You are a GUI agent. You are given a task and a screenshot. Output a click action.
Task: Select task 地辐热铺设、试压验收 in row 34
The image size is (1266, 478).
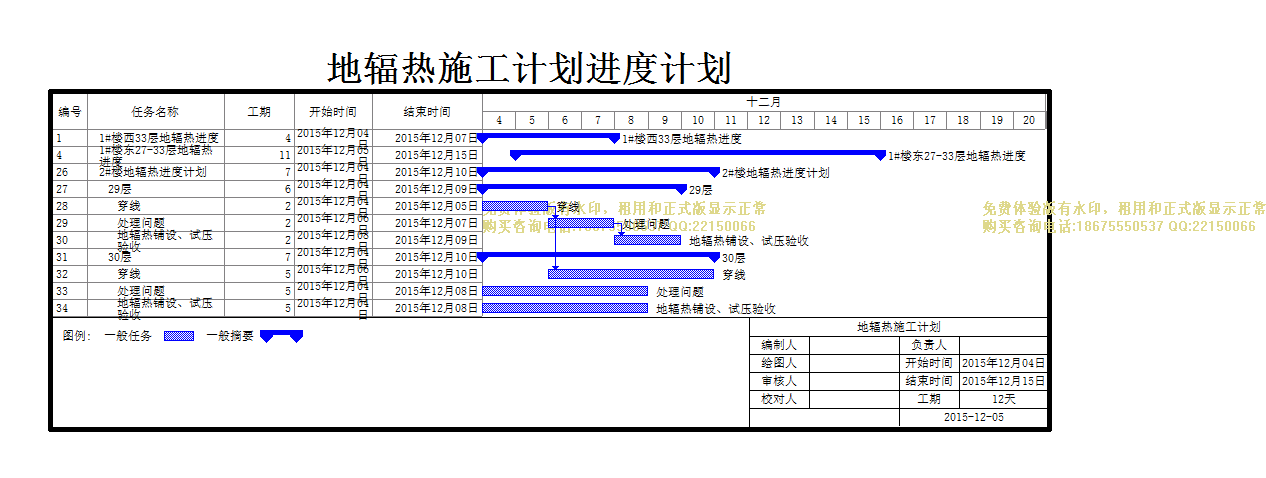(165, 308)
